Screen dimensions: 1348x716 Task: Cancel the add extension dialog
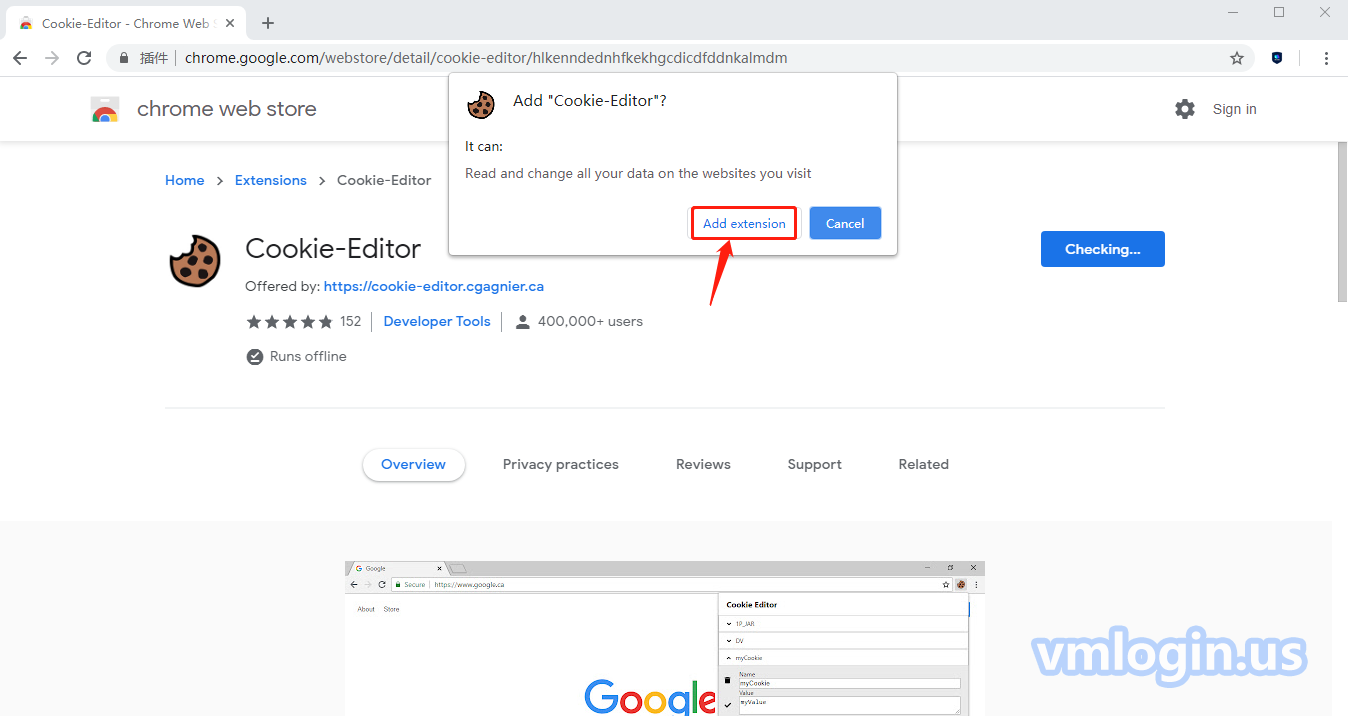[845, 223]
